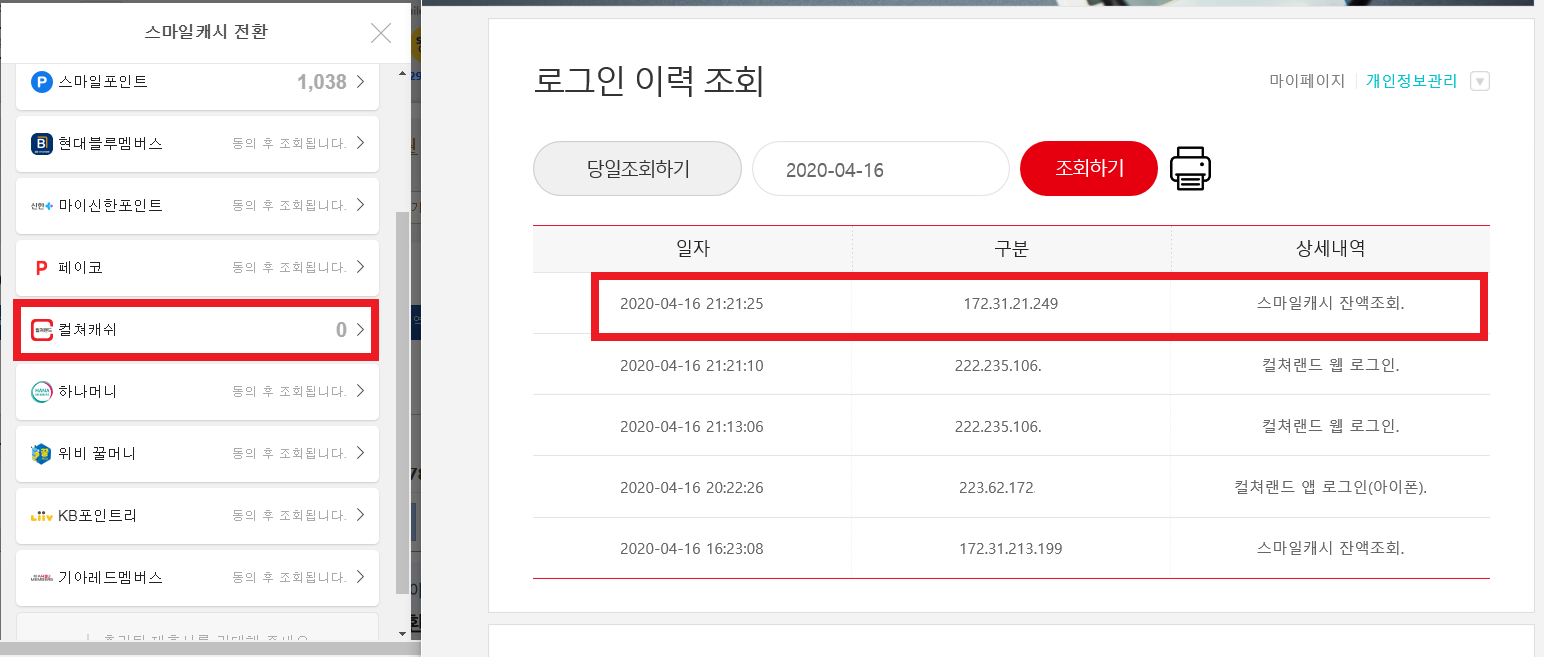Open the 개인정보관리 link
The image size is (1544, 657).
1411,82
